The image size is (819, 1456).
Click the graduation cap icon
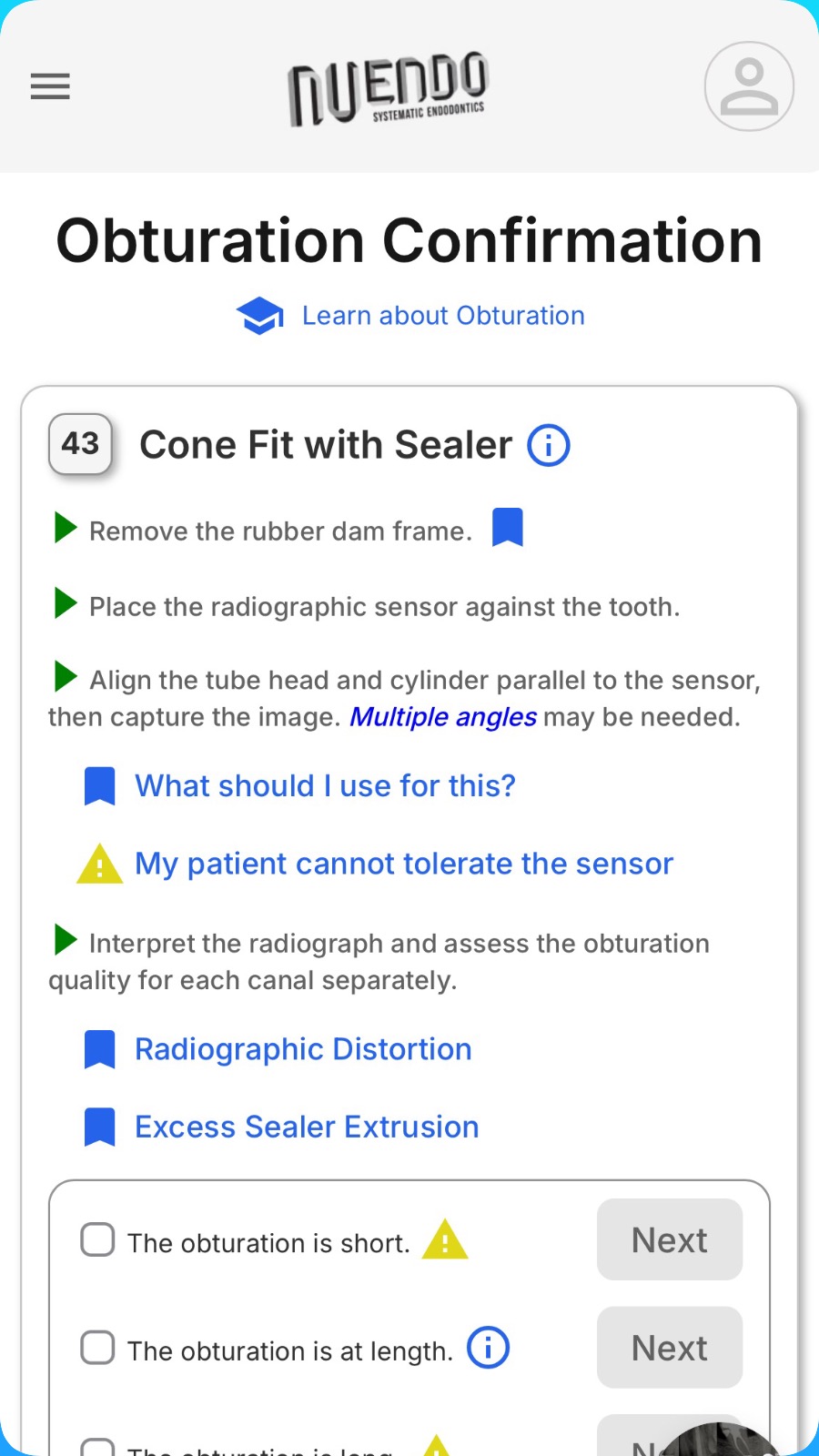(259, 316)
